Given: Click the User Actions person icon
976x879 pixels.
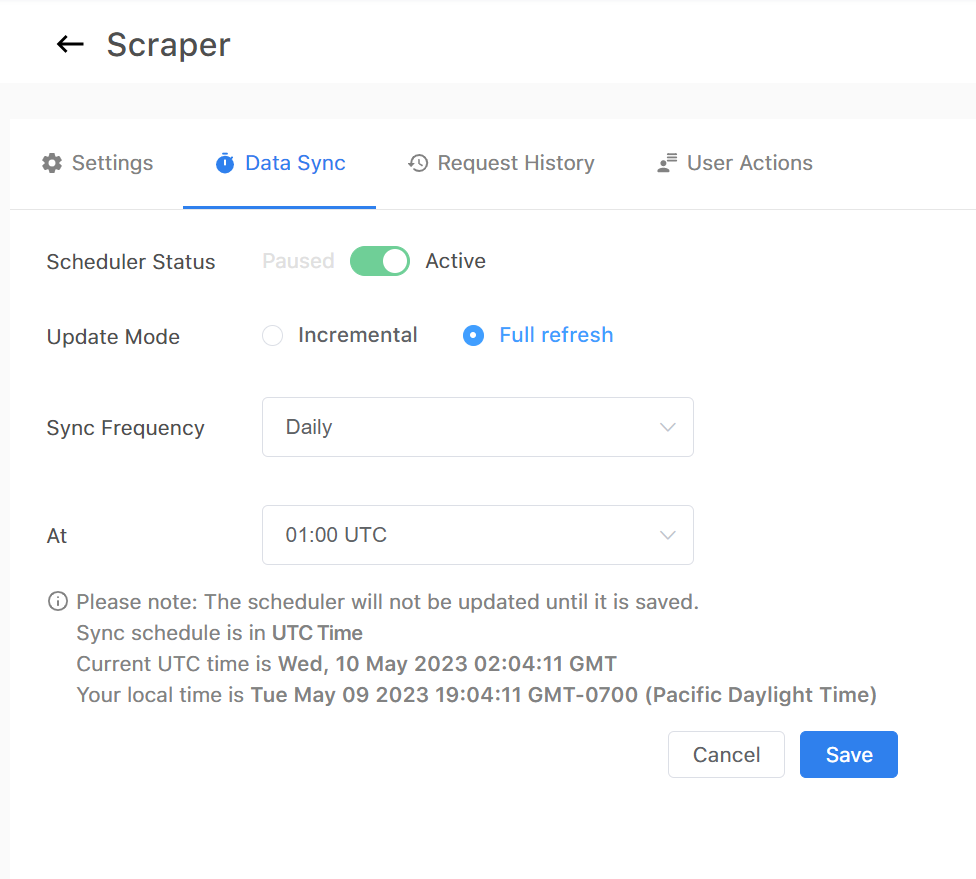Looking at the screenshot, I should (667, 163).
